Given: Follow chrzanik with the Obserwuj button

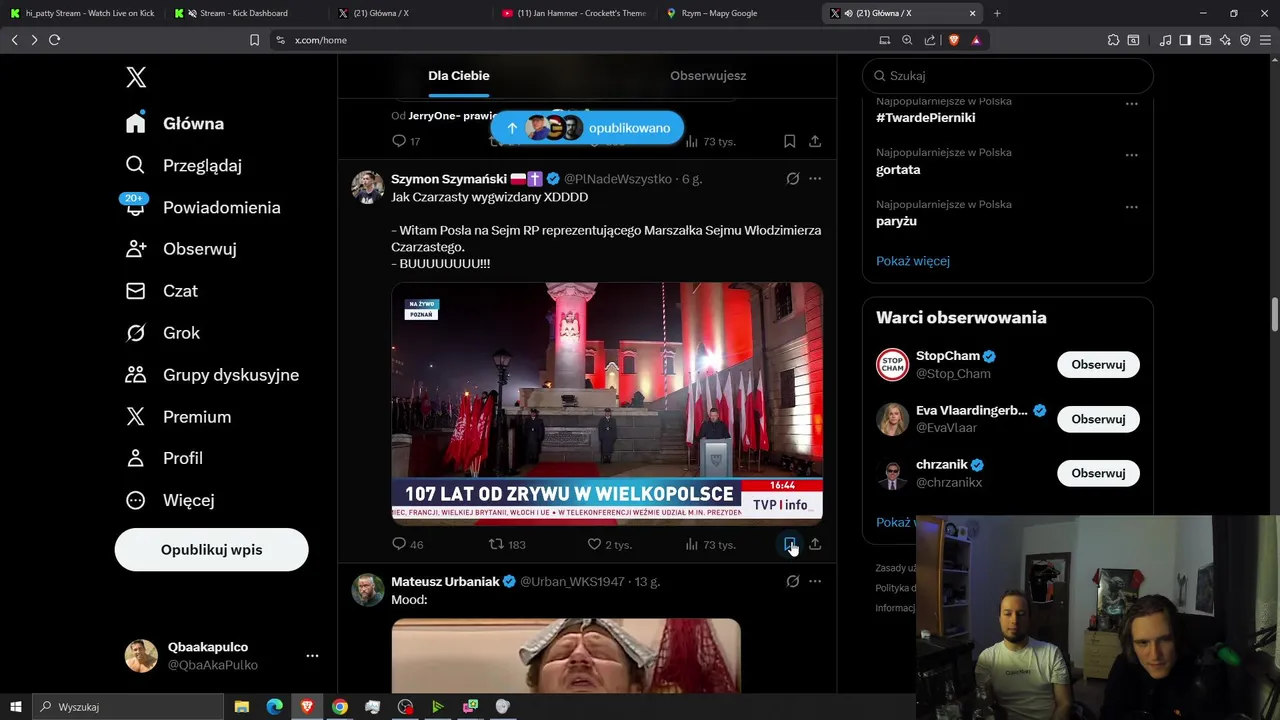Looking at the screenshot, I should (1098, 473).
